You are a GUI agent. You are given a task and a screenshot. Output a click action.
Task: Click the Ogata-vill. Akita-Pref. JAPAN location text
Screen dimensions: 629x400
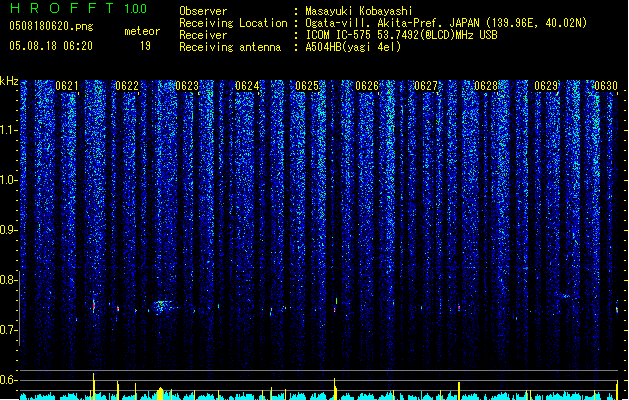tap(446, 23)
